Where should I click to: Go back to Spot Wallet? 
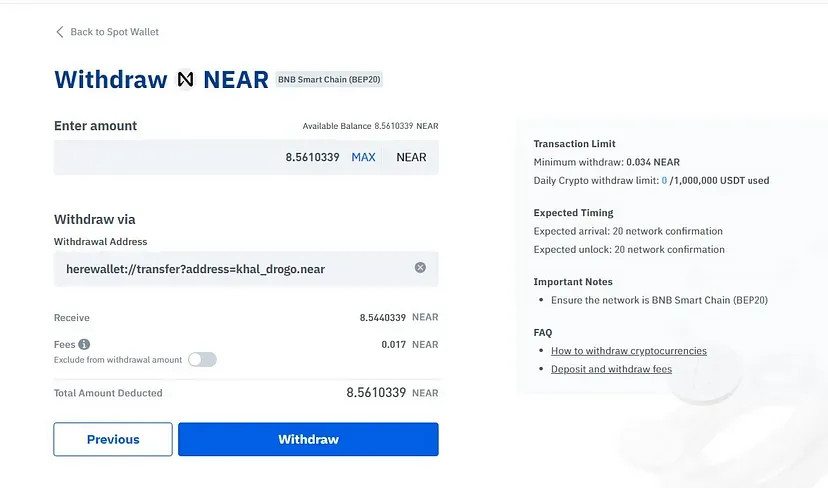107,32
